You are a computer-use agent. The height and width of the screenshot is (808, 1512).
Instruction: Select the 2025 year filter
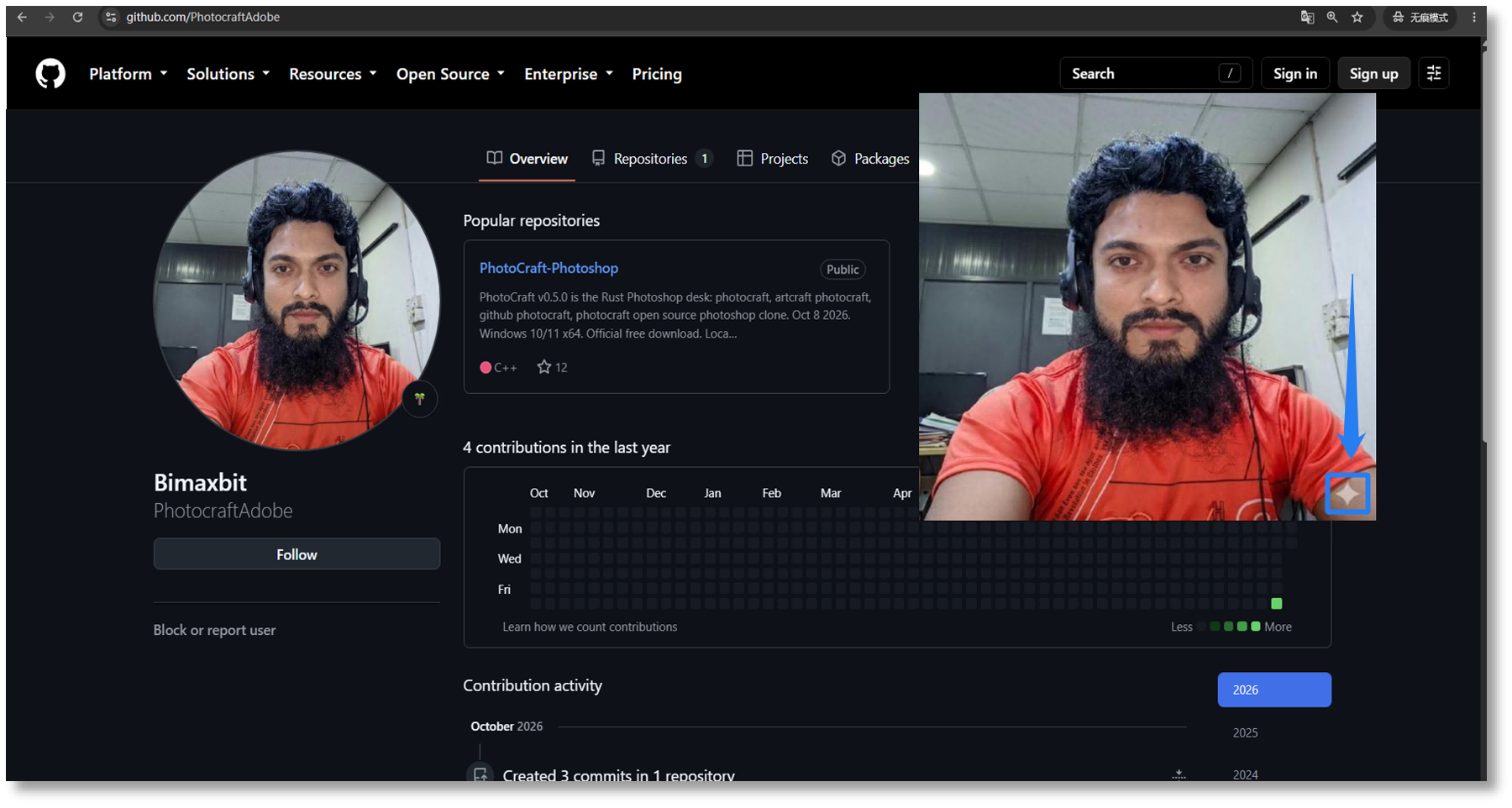pos(1245,732)
